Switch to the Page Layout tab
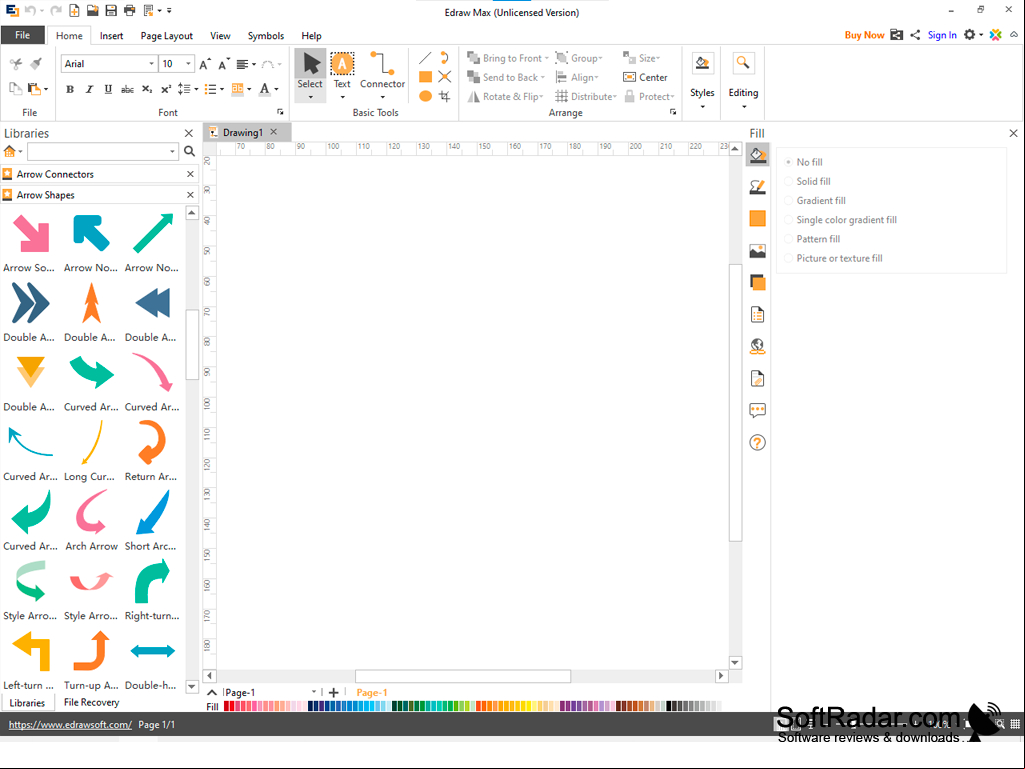The height and width of the screenshot is (769, 1025). tap(167, 36)
